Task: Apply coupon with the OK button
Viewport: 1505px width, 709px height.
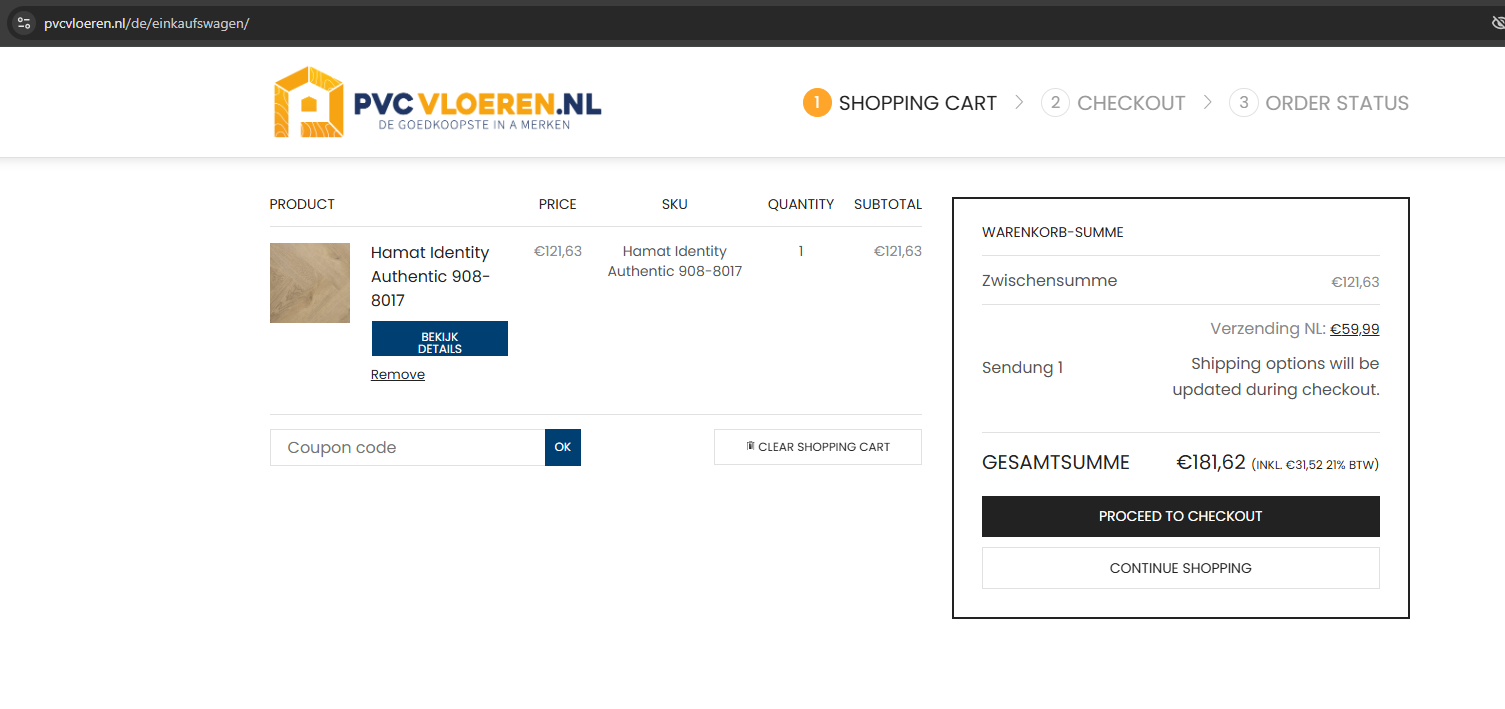Action: [x=563, y=448]
